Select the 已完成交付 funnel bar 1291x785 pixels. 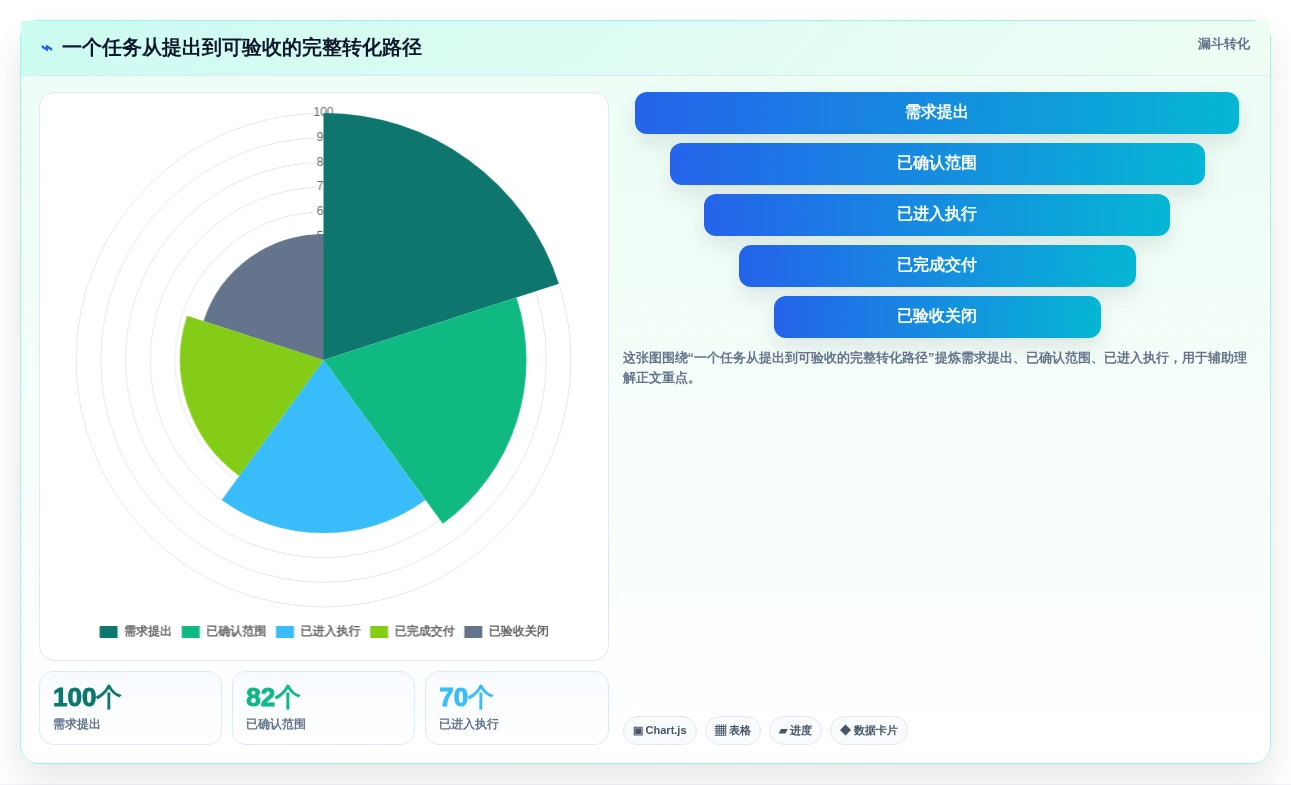(x=937, y=266)
